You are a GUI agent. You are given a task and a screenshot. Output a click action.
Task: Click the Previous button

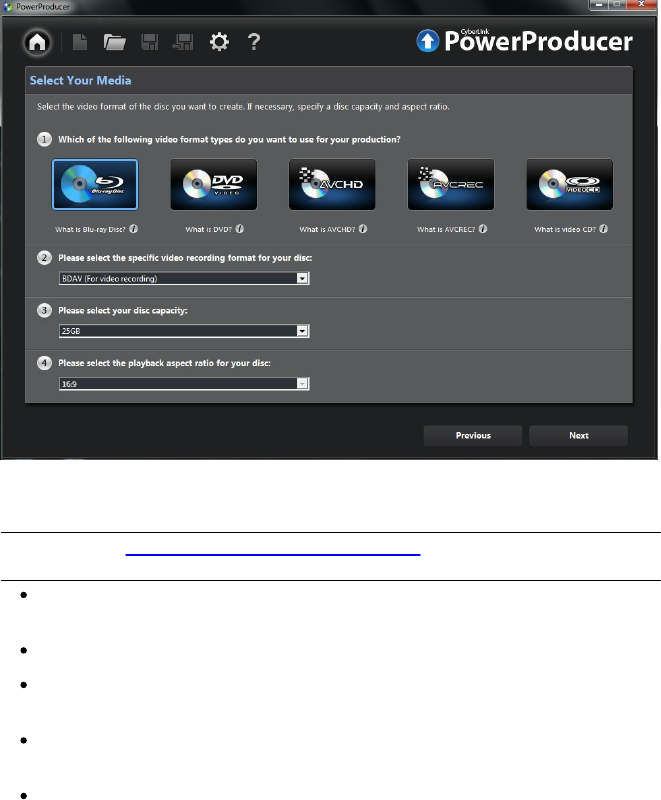[473, 436]
